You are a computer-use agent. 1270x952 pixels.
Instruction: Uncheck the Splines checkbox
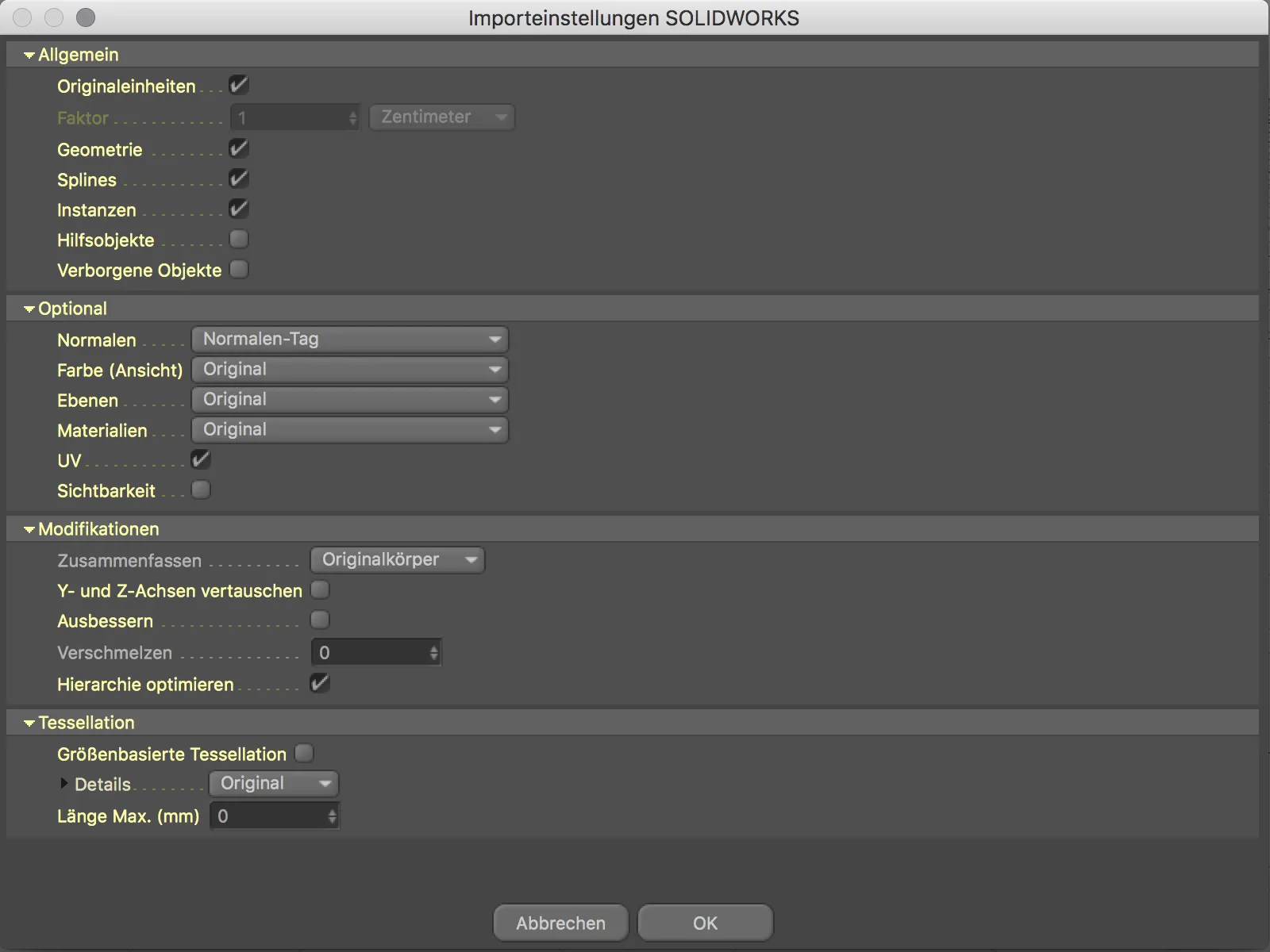(239, 178)
